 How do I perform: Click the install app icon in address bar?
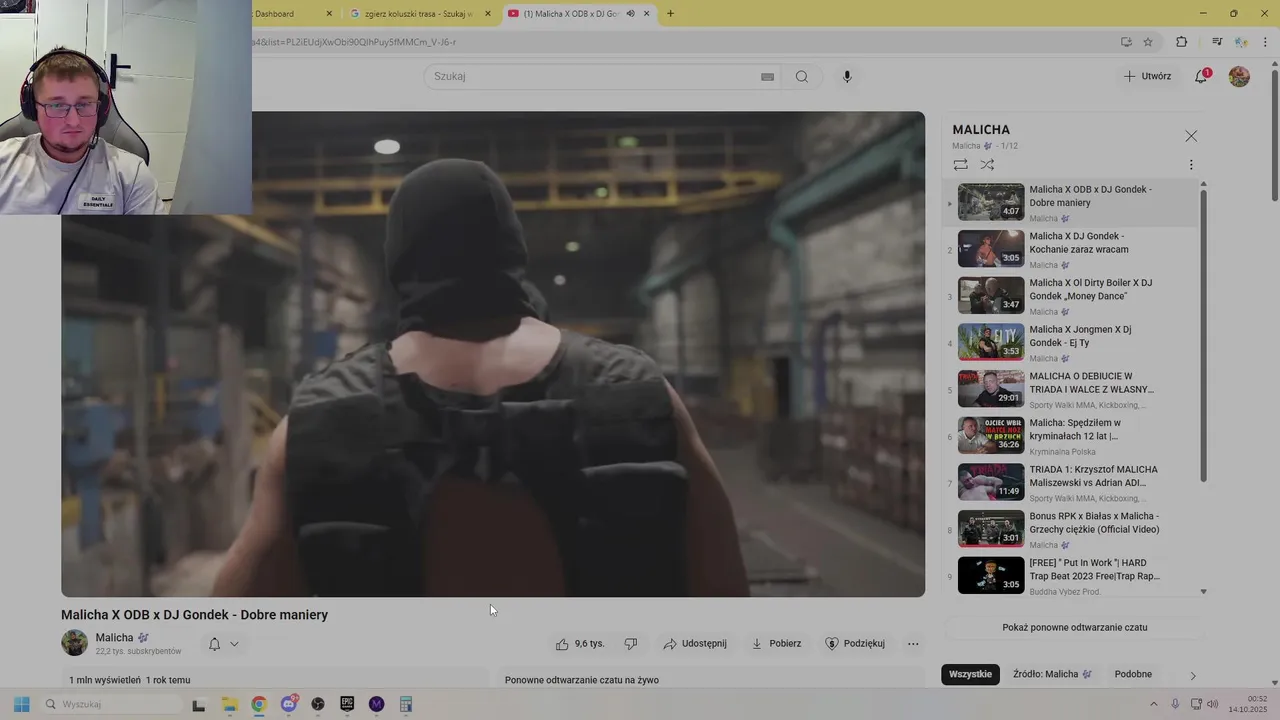coord(1126,42)
